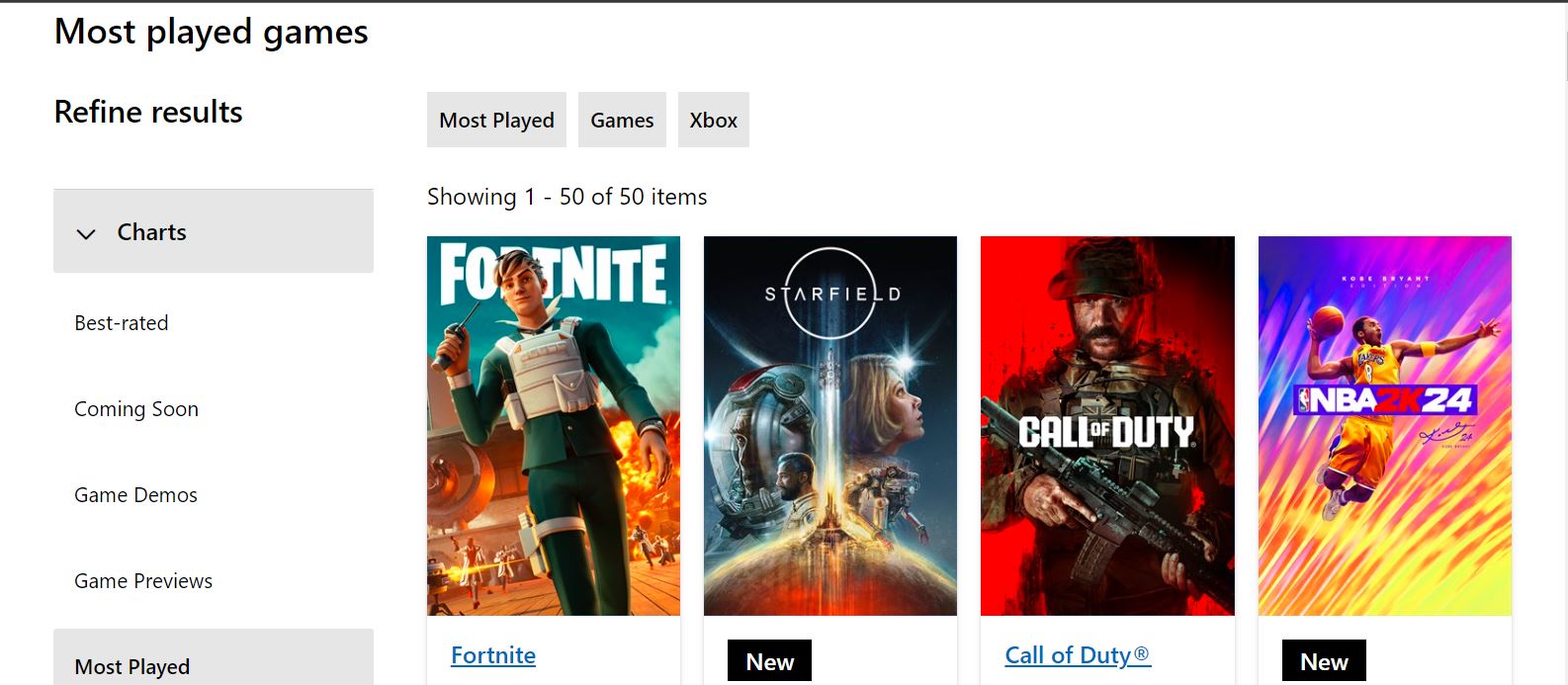Image resolution: width=1568 pixels, height=685 pixels.
Task: Open the Coming Soon chart
Action: 136,409
